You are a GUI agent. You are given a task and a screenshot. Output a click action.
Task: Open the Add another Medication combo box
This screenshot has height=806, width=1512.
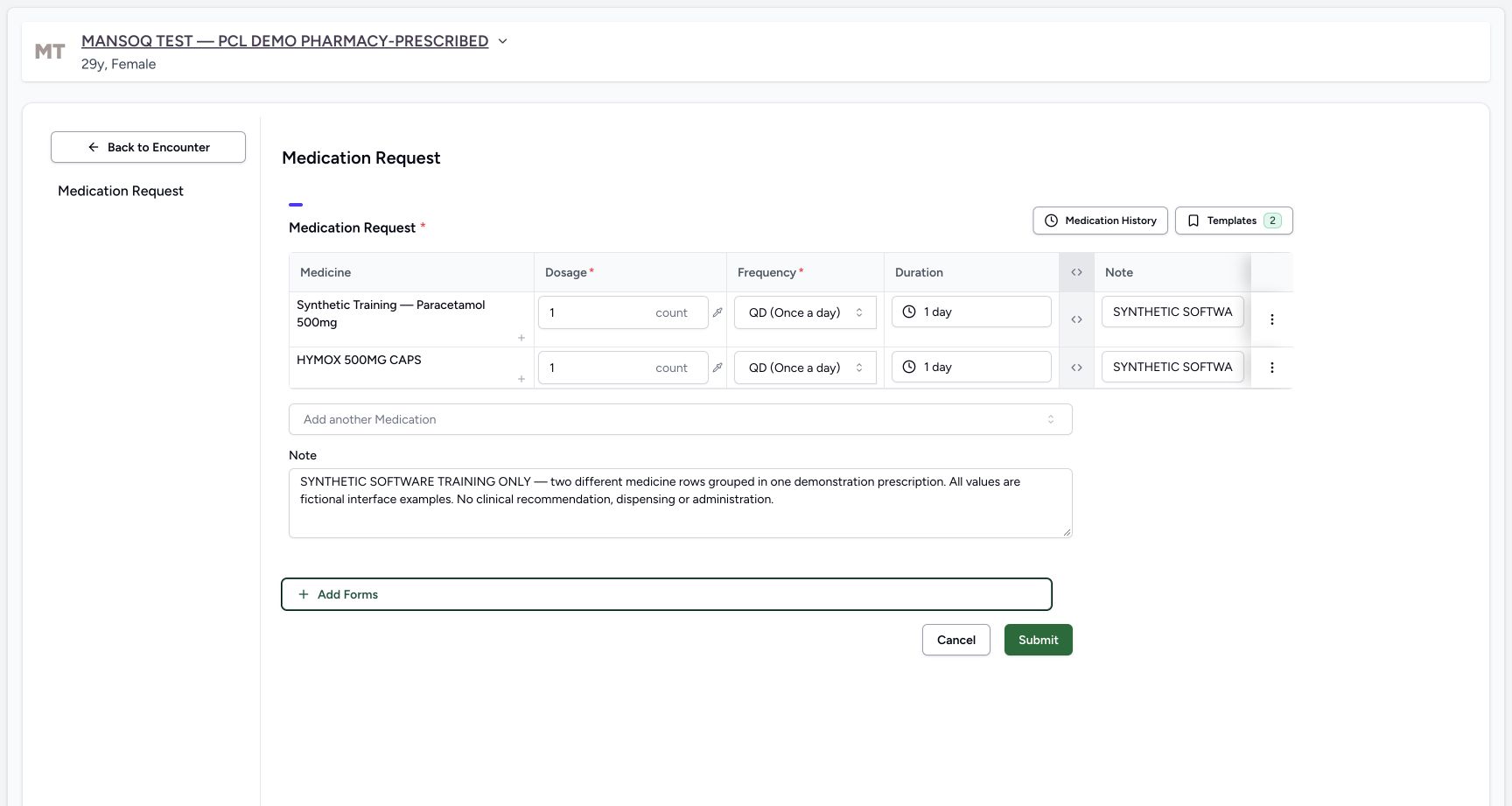680,419
